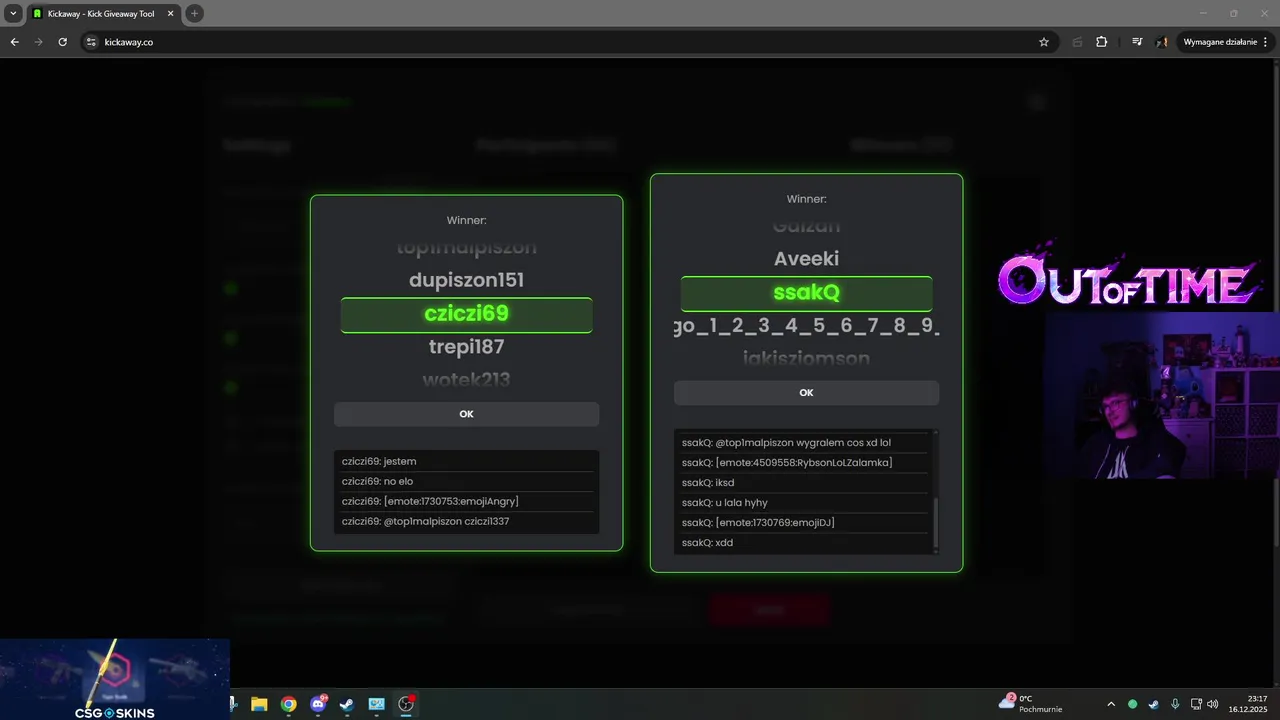Select the Kickaway - Kick Giveaway Tool tab
The image size is (1280, 720).
pos(104,14)
